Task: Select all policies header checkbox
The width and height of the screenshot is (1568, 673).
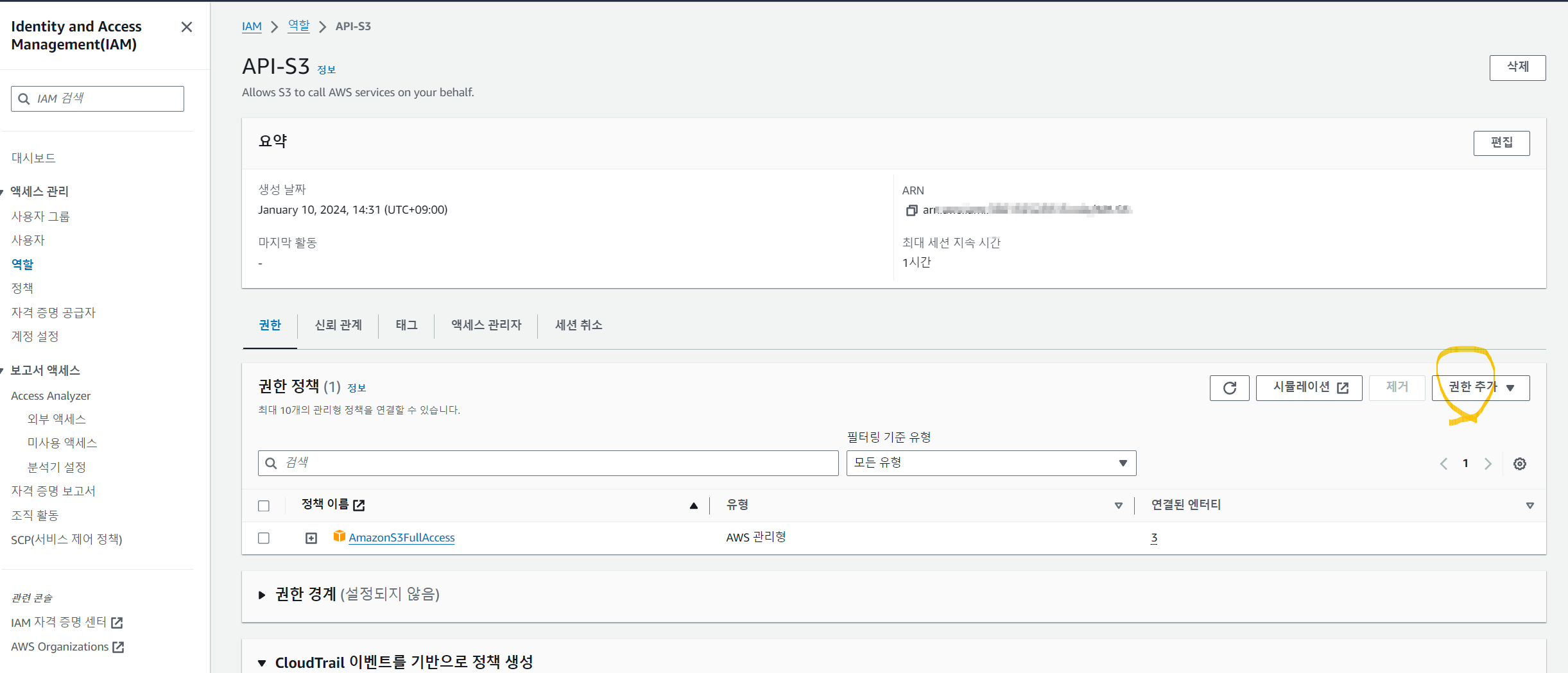Action: tap(264, 506)
